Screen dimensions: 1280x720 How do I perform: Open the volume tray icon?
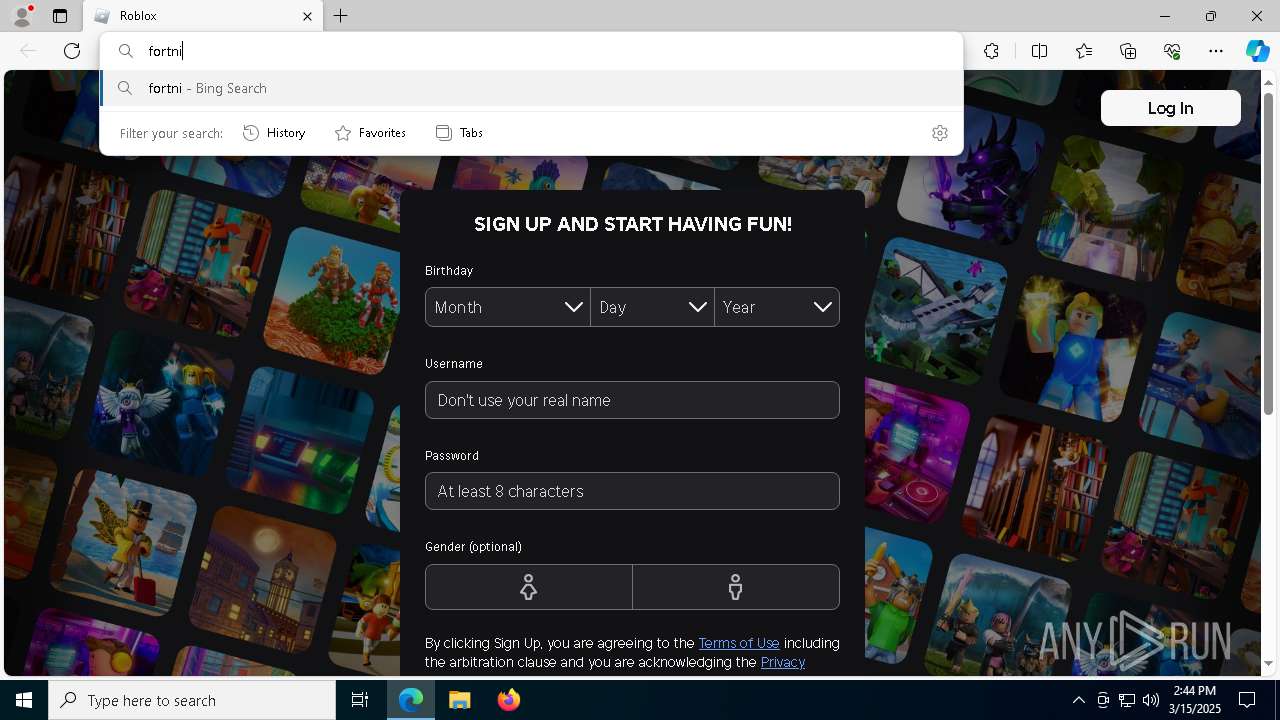point(1150,700)
